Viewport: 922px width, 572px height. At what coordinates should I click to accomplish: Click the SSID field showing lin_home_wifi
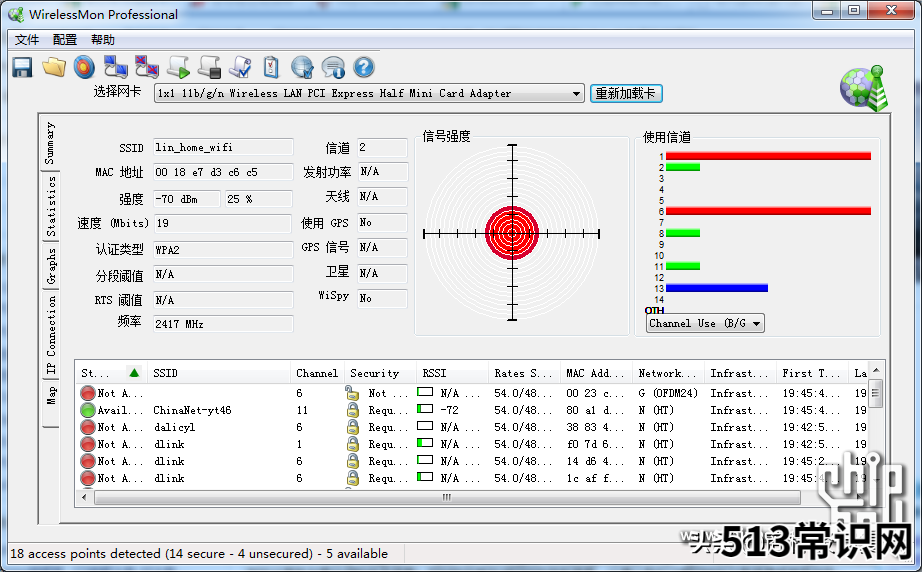(223, 148)
